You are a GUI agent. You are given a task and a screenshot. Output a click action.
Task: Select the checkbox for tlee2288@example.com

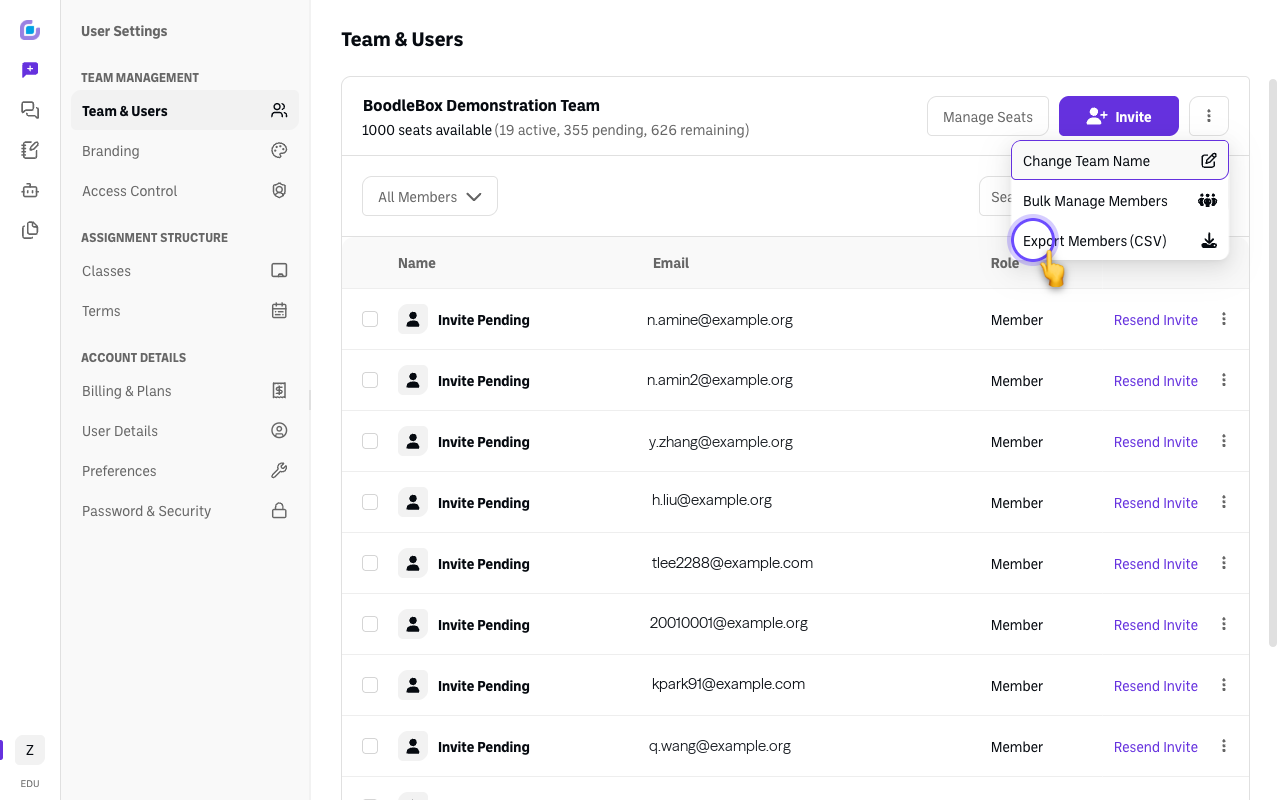pos(370,564)
